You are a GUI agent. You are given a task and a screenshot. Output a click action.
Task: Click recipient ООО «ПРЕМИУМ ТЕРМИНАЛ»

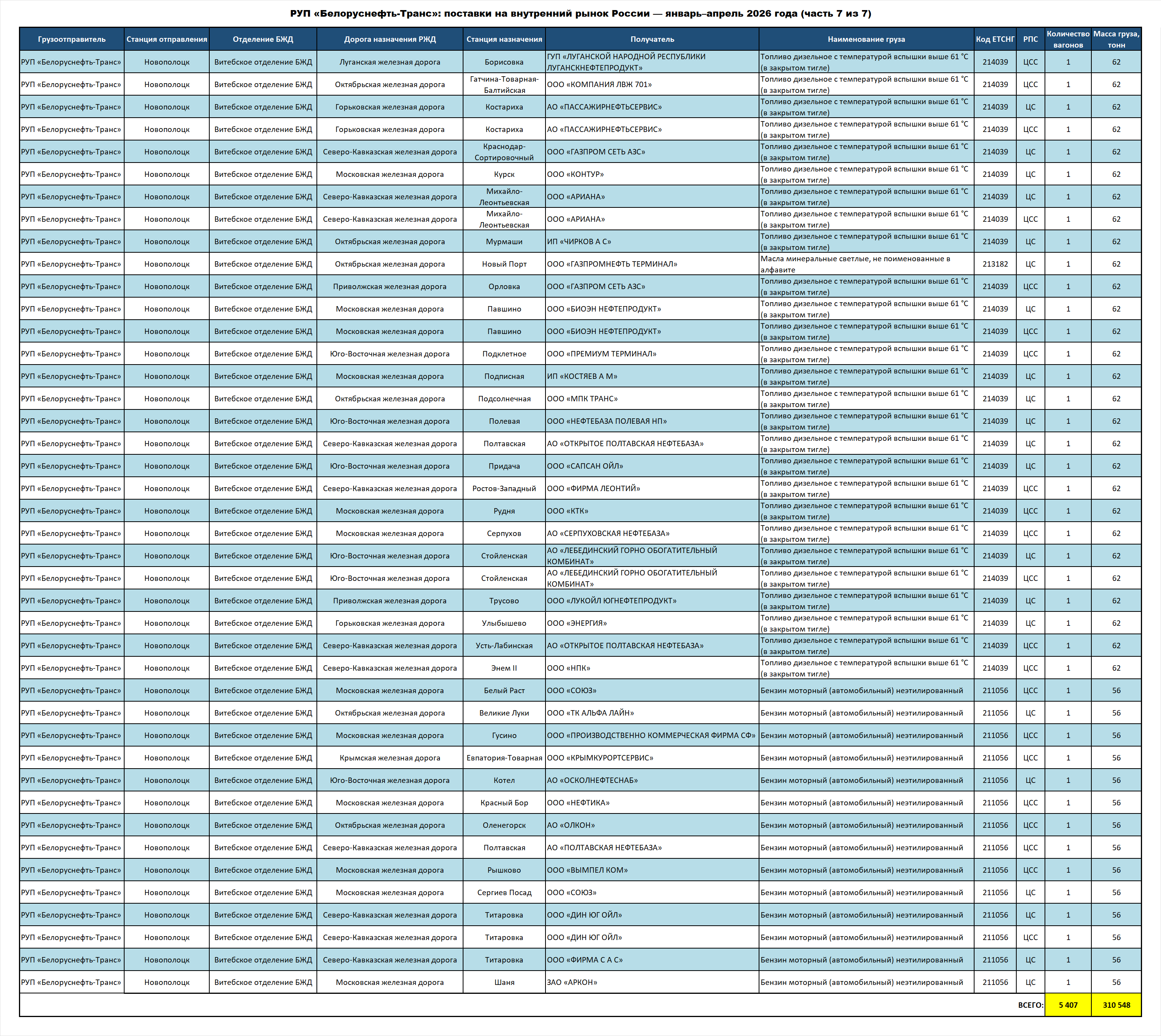click(x=652, y=353)
